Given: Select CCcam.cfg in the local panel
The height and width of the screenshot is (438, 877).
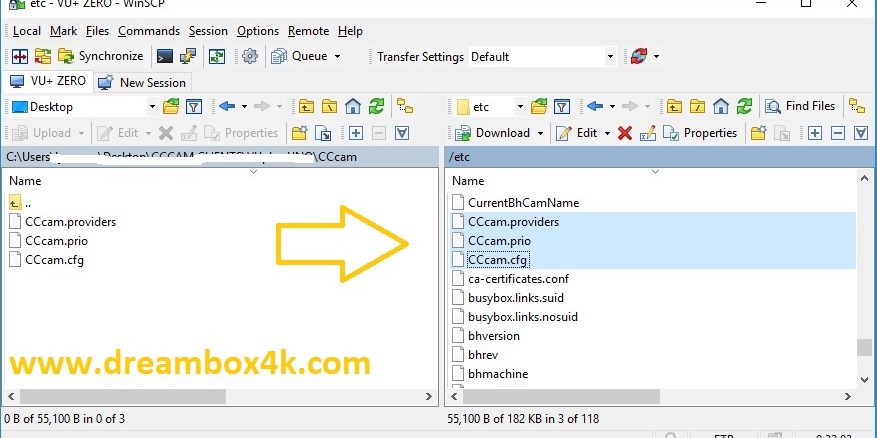Looking at the screenshot, I should (x=54, y=260).
